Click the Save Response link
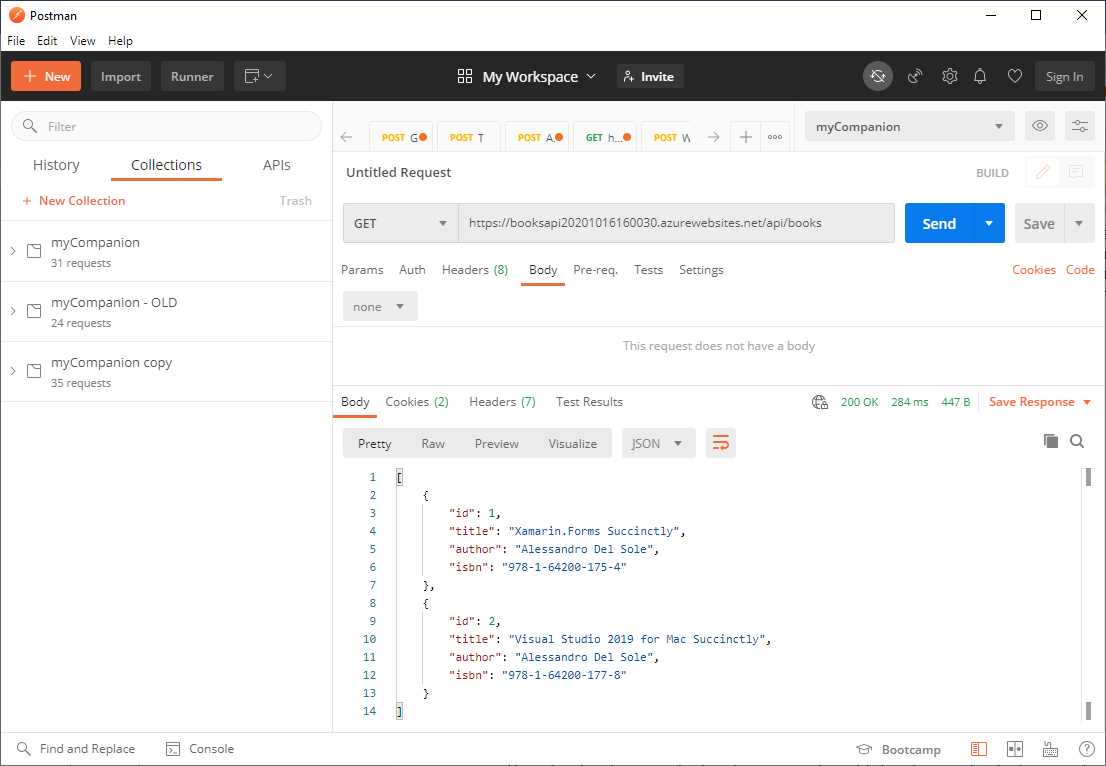The width and height of the screenshot is (1106, 766). (1032, 401)
